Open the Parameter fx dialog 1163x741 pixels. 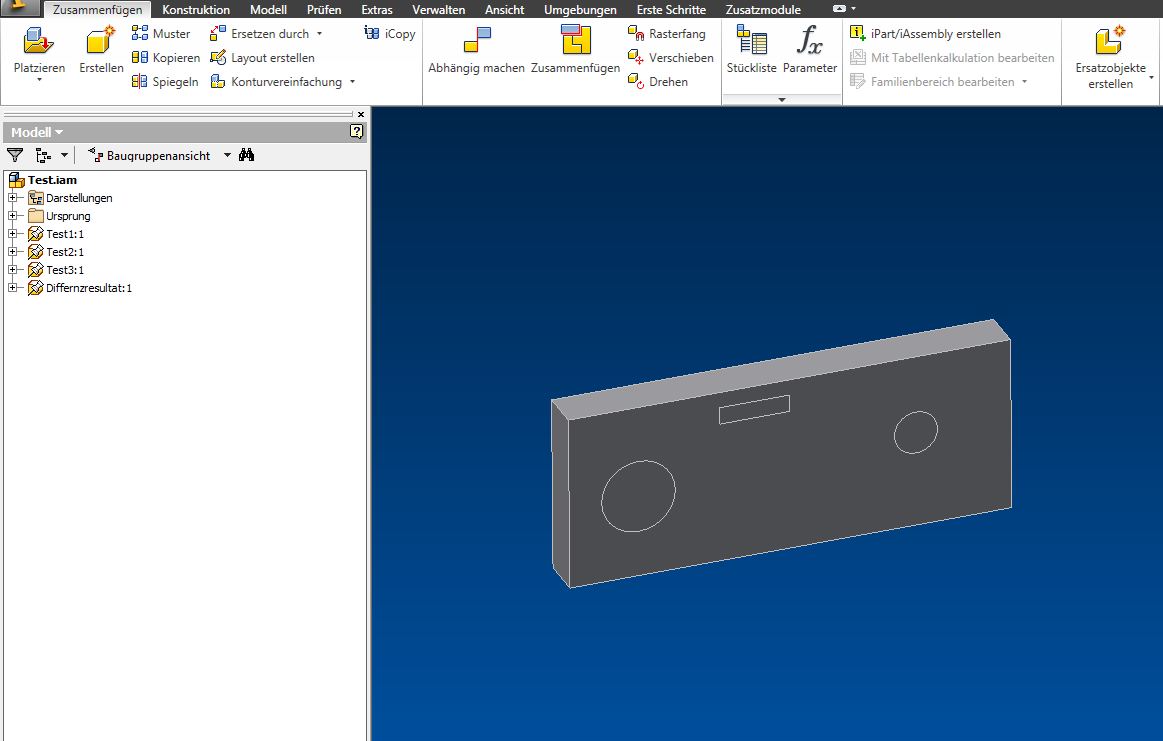click(809, 42)
